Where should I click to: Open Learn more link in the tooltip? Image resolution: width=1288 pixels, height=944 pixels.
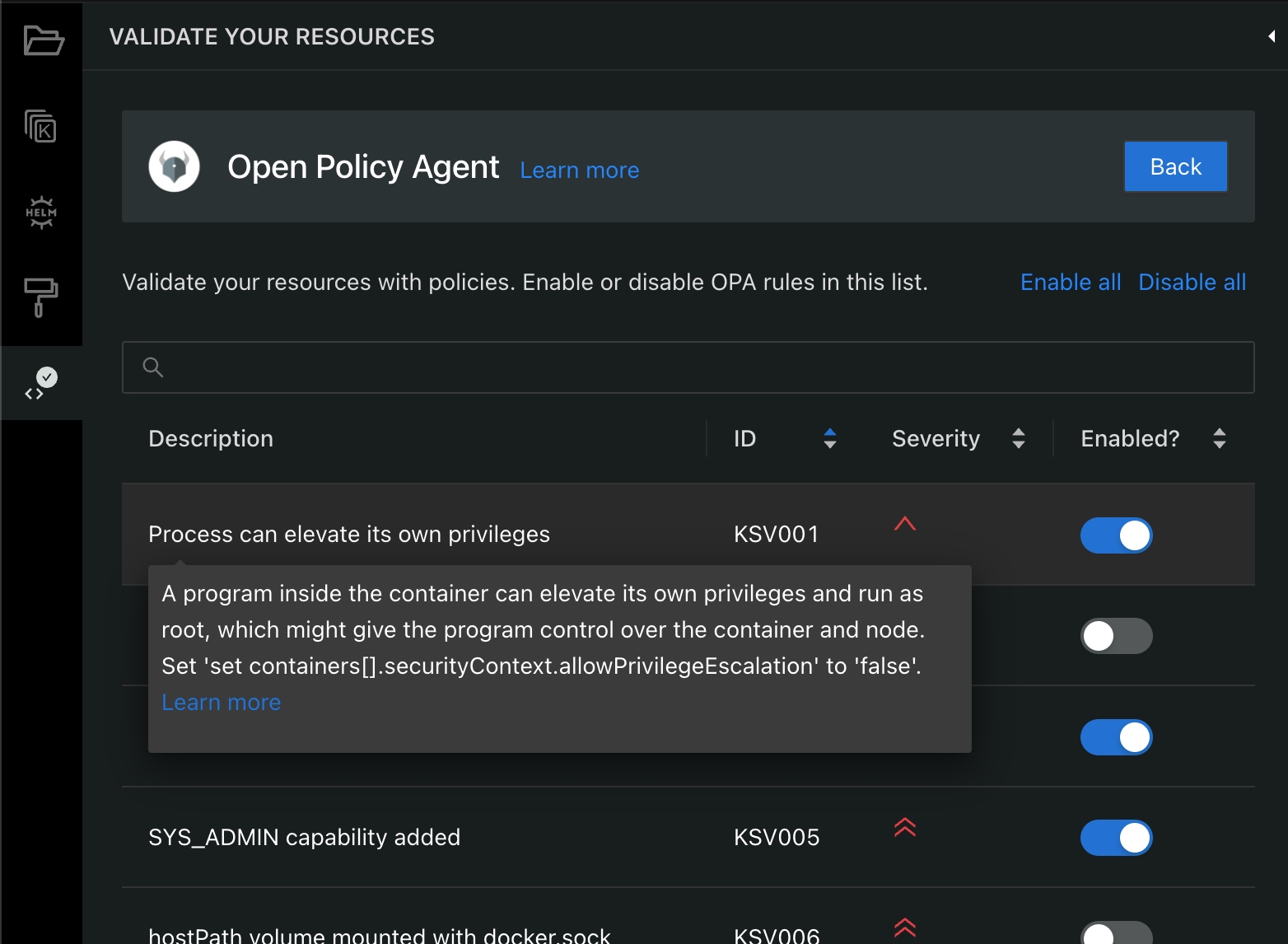coord(222,702)
